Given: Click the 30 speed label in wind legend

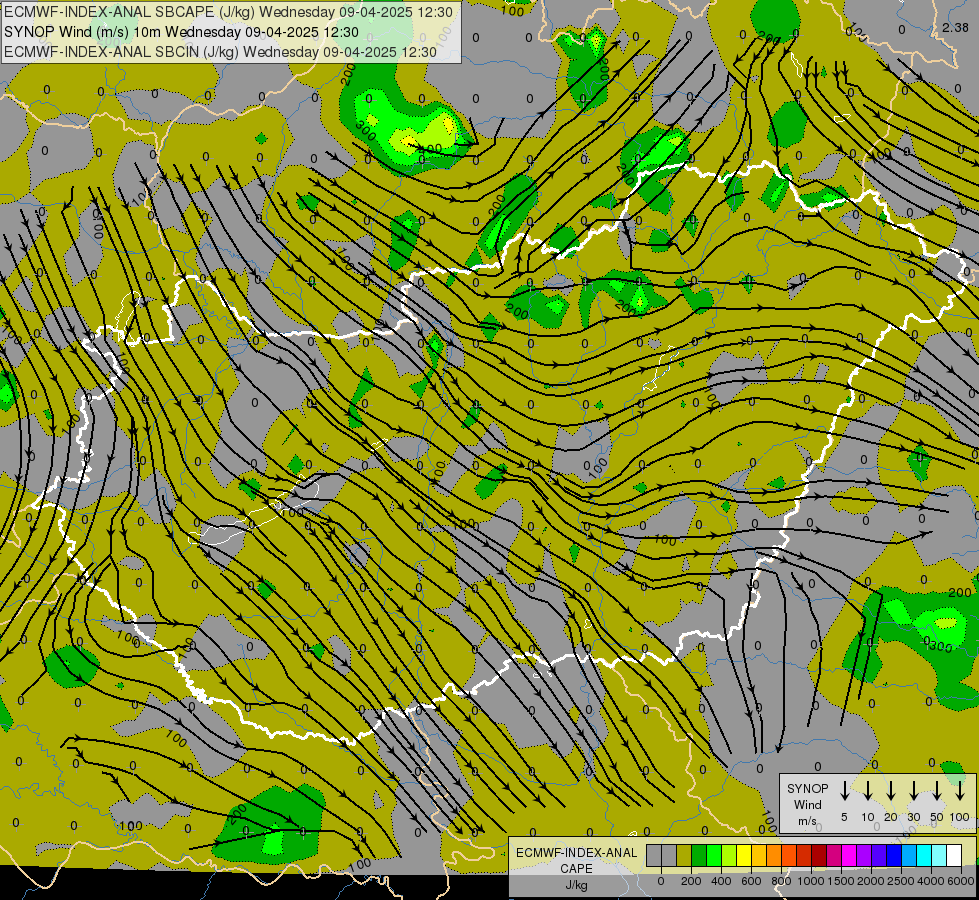Looking at the screenshot, I should (x=913, y=817).
